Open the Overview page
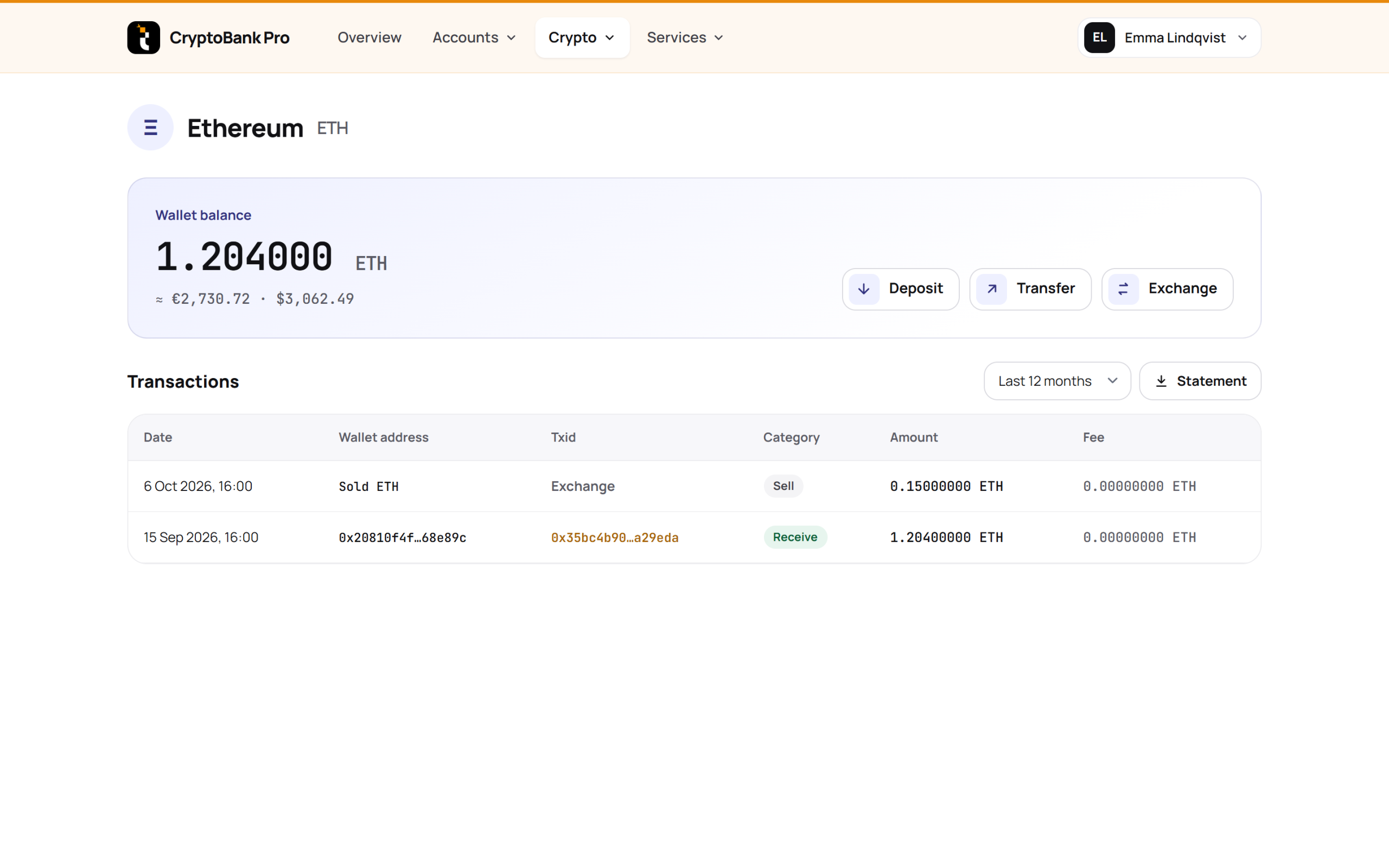Screen dimensions: 1389x868 [369, 37]
